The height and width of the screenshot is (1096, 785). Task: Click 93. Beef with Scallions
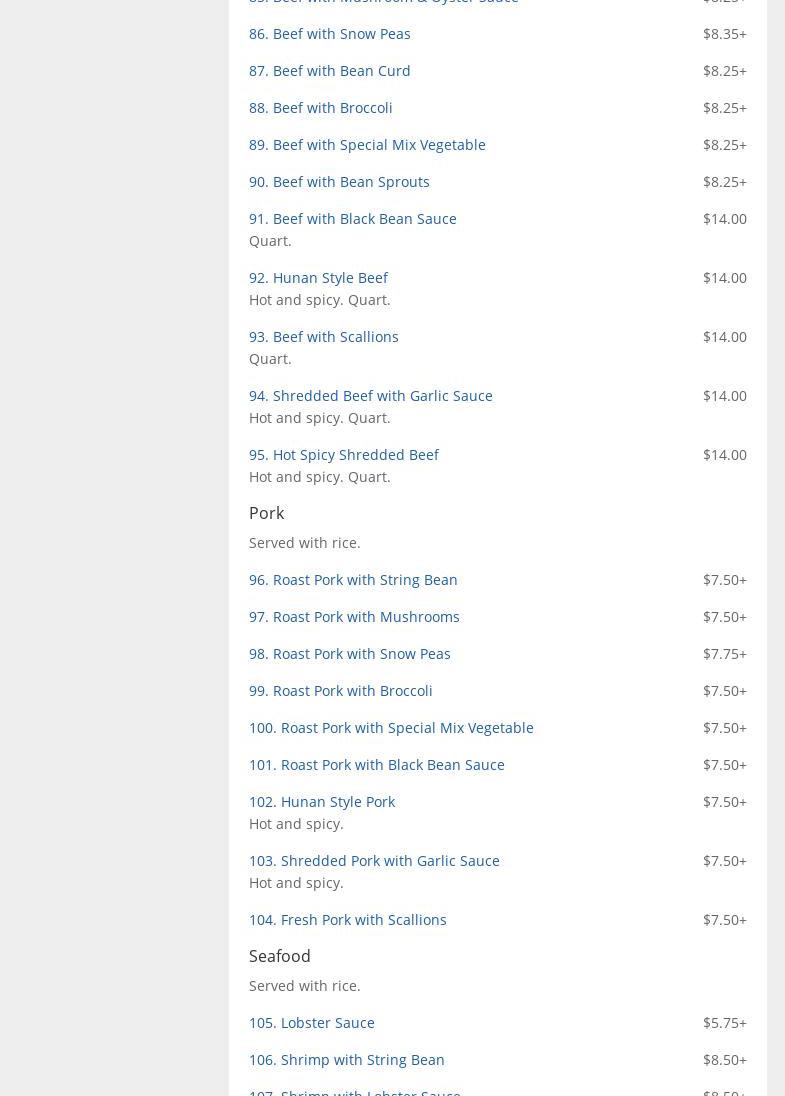coord(323,337)
